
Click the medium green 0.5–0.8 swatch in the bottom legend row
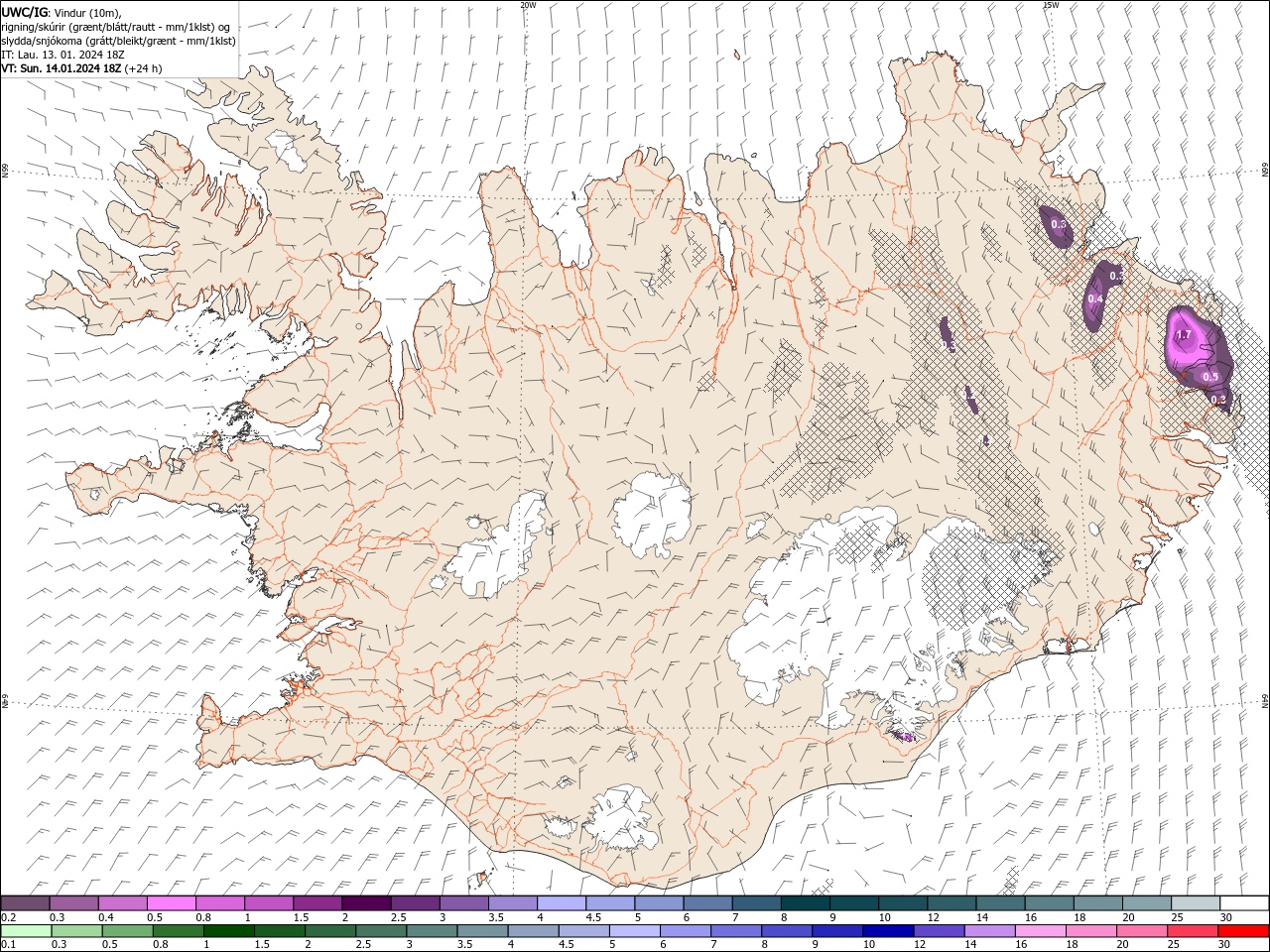tap(128, 931)
